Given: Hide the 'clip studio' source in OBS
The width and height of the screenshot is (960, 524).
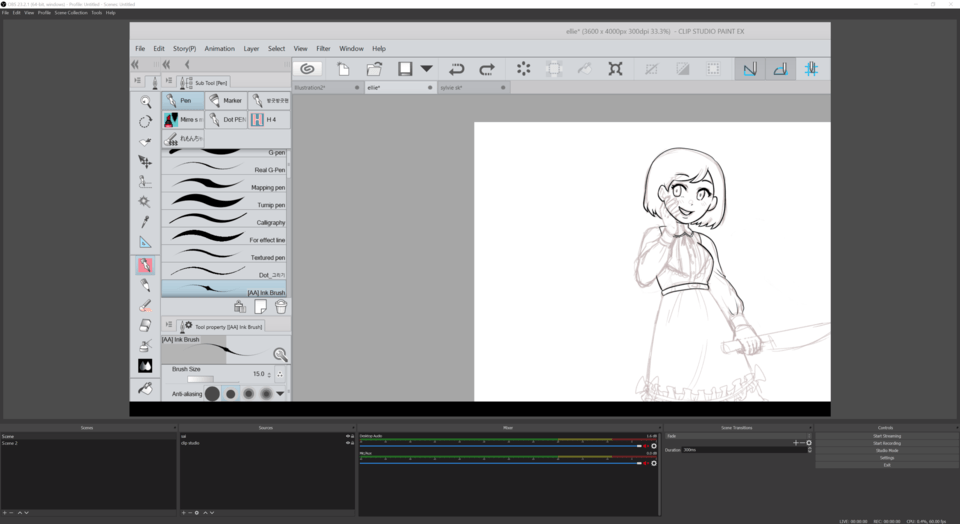Looking at the screenshot, I should pos(348,442).
